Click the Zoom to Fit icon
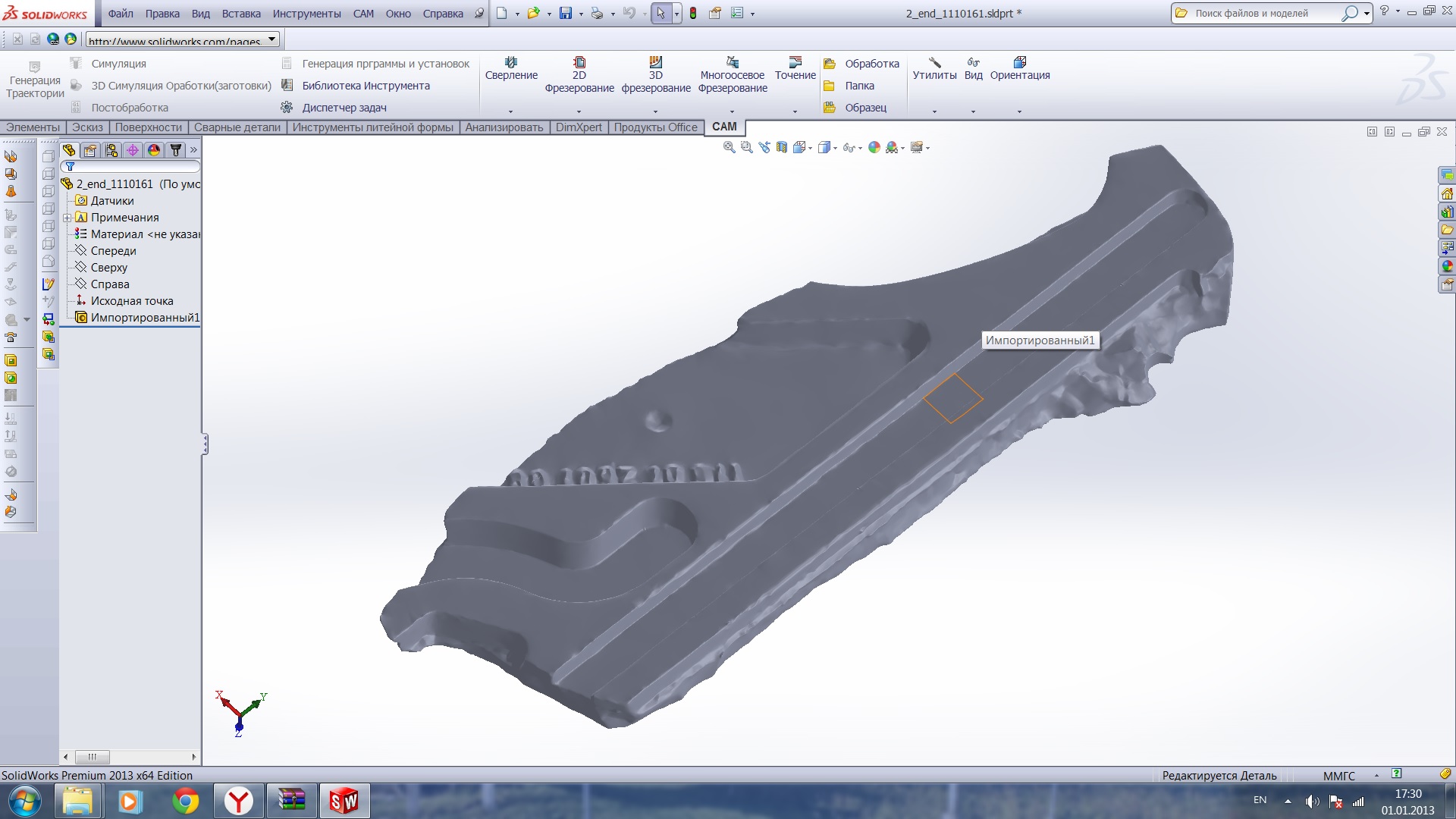Viewport: 1456px width, 819px height. tap(729, 147)
